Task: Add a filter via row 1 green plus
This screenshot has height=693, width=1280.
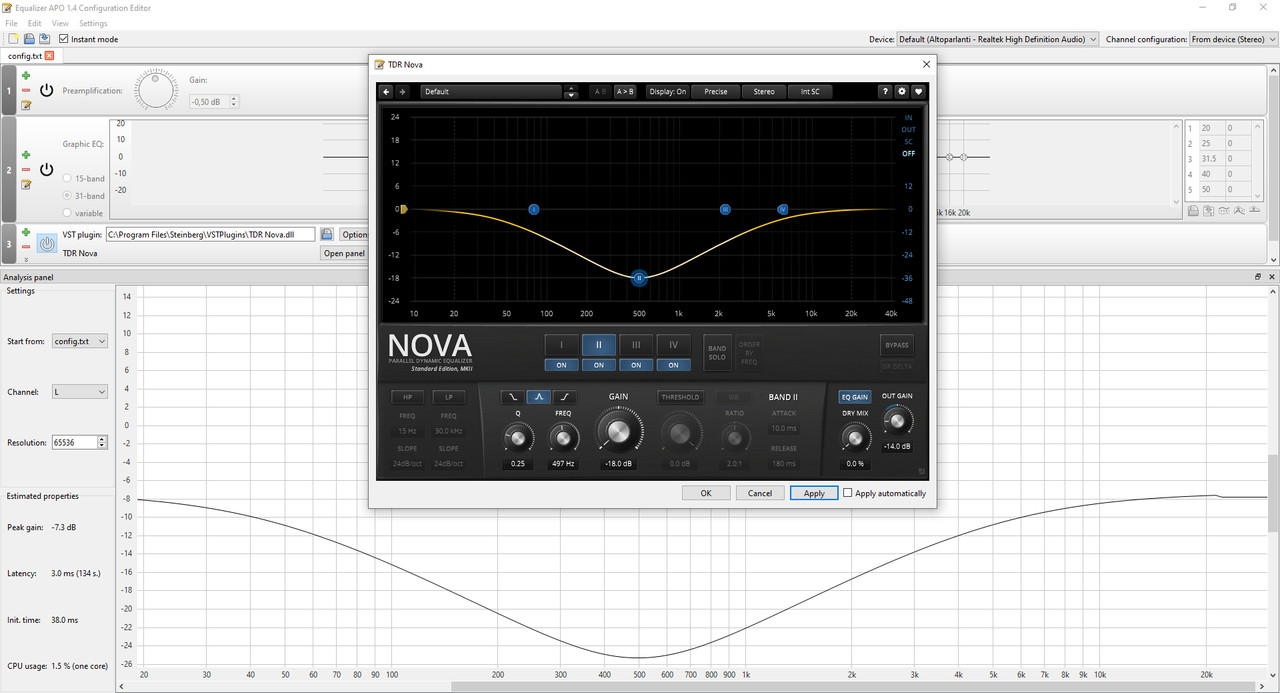Action: tap(26, 76)
